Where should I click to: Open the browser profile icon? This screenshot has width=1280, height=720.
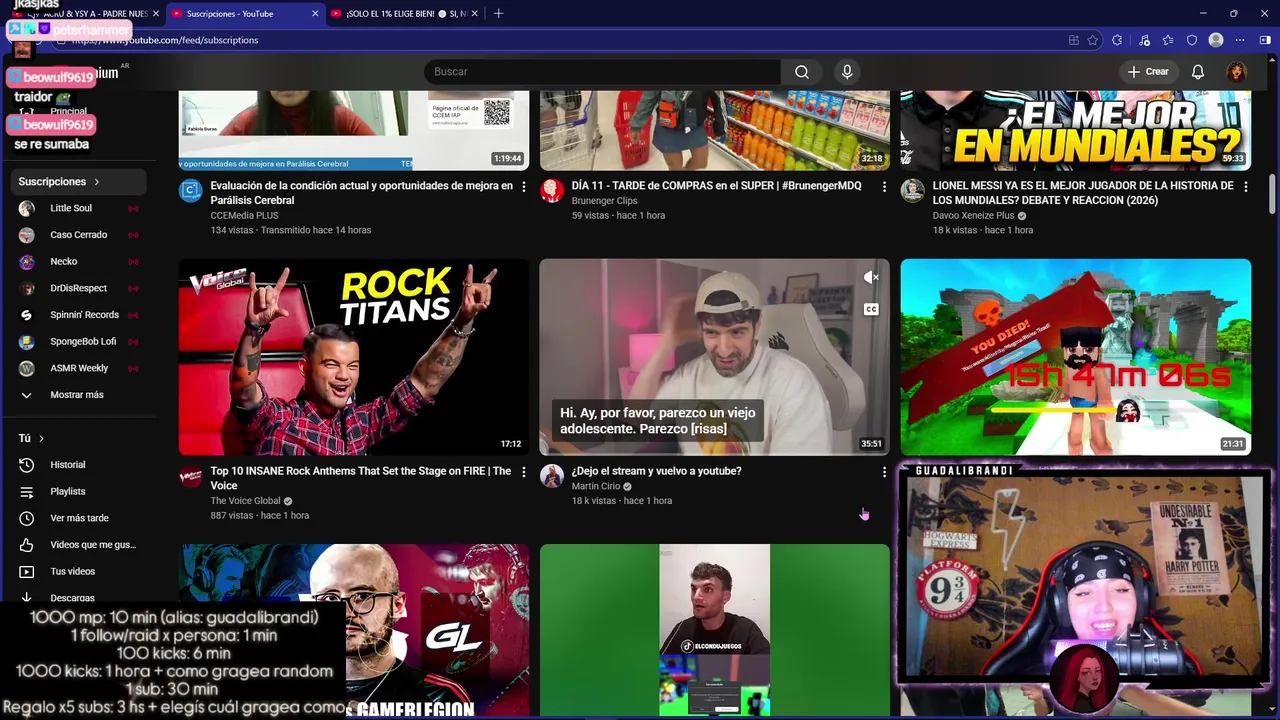(1216, 40)
